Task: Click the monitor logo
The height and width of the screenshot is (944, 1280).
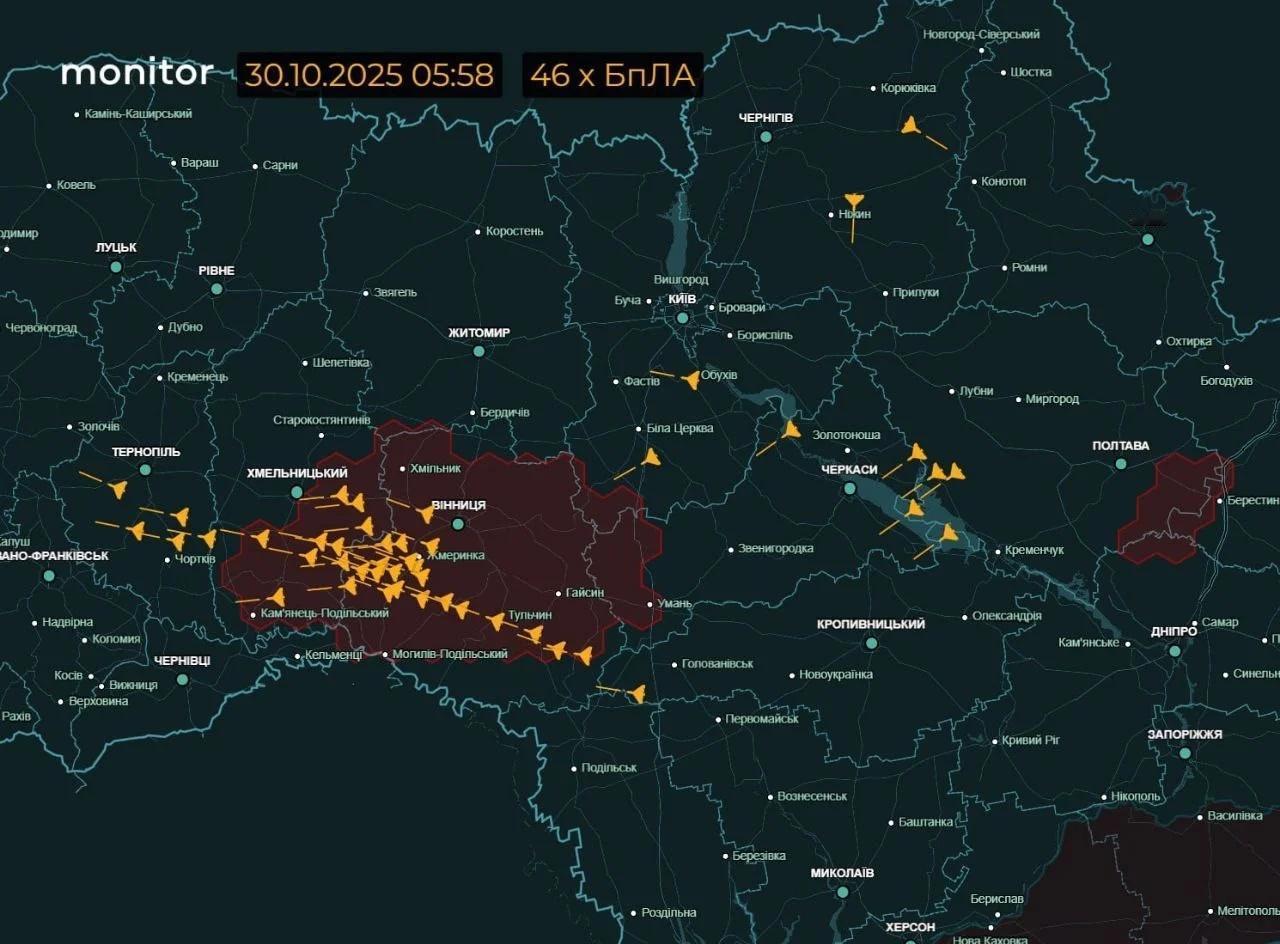Action: [x=137, y=73]
